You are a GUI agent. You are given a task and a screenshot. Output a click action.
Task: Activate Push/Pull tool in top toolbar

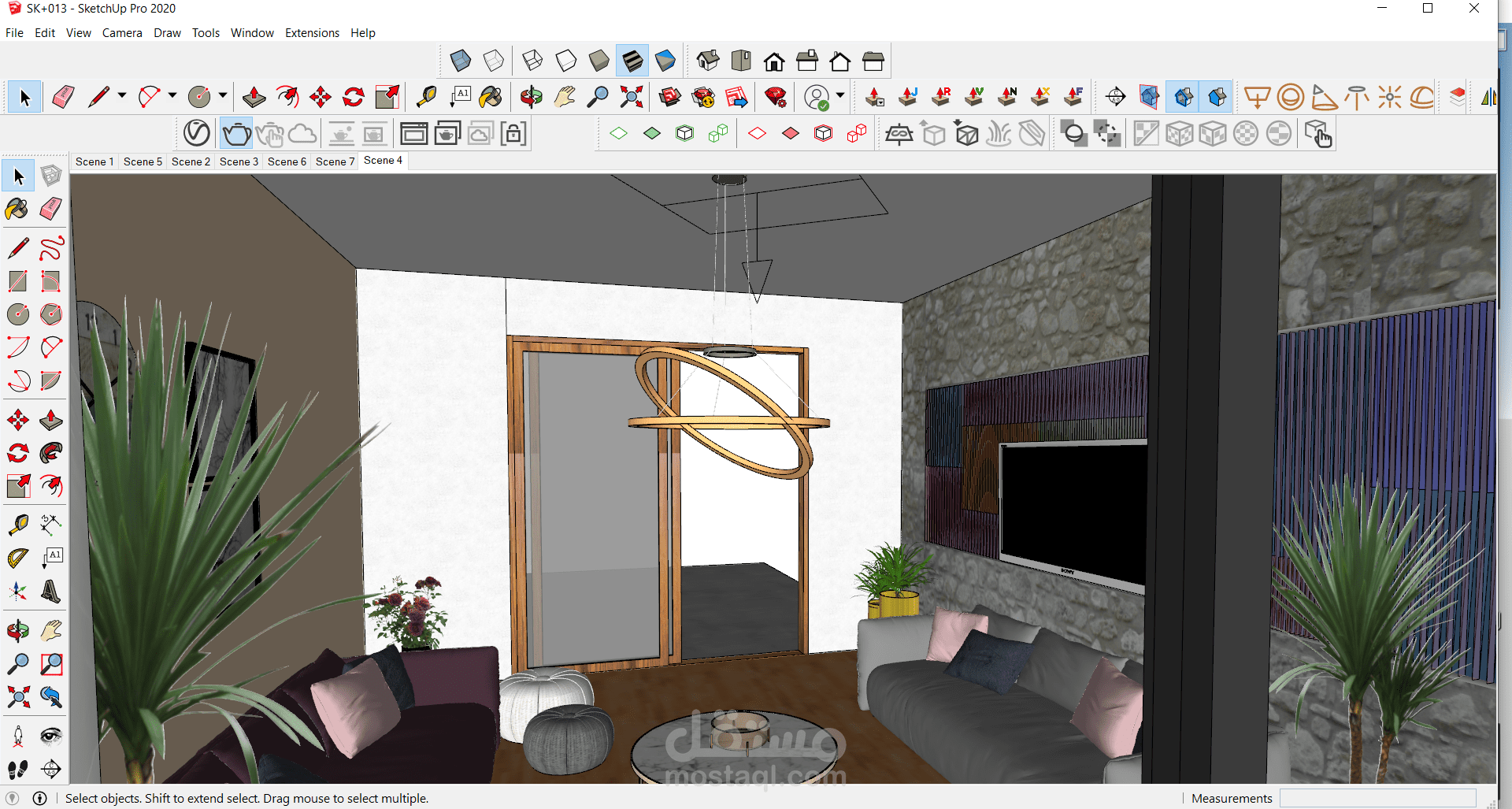254,97
